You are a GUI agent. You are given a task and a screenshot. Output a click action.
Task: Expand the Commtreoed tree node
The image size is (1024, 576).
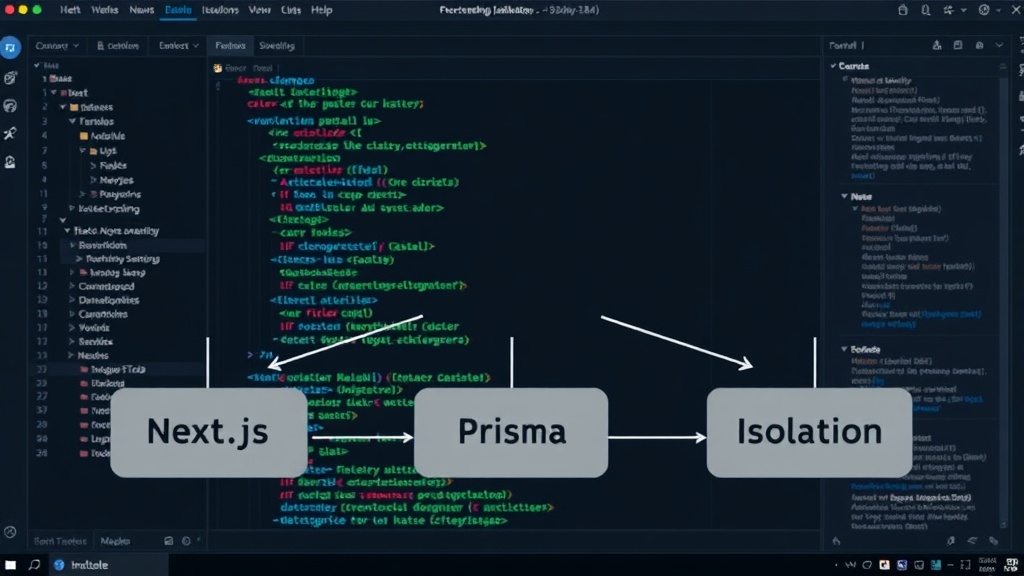pos(72,287)
